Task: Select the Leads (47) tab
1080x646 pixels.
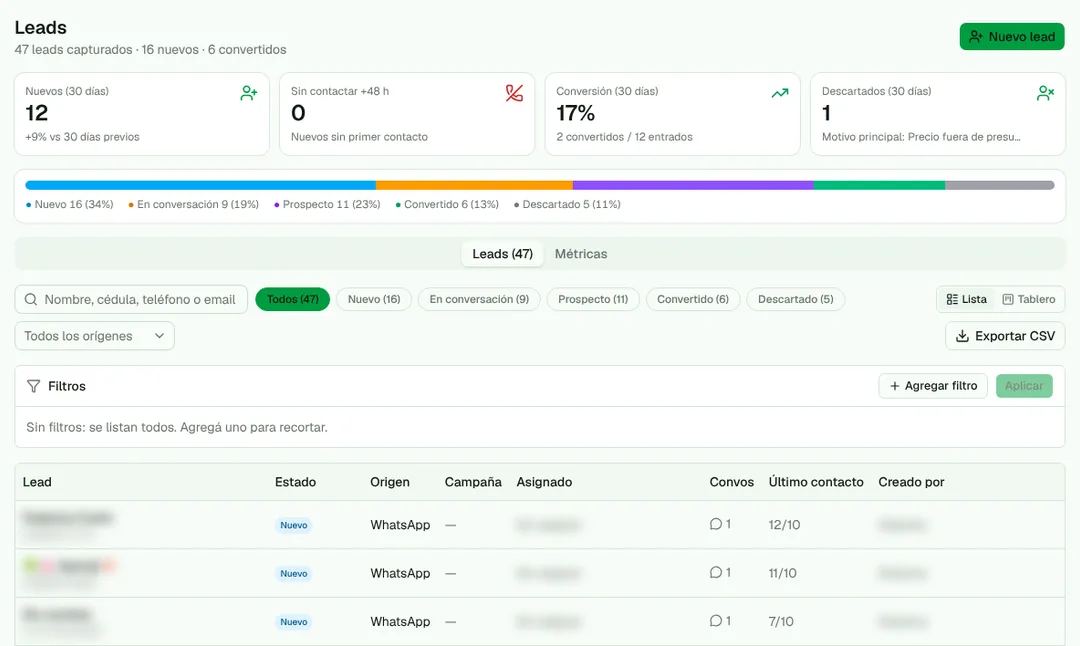Action: pos(502,254)
